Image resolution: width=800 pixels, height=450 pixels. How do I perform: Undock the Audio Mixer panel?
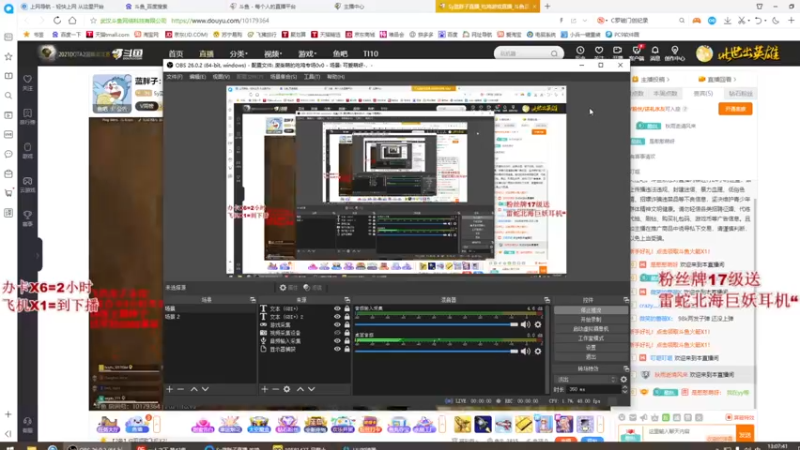click(546, 300)
